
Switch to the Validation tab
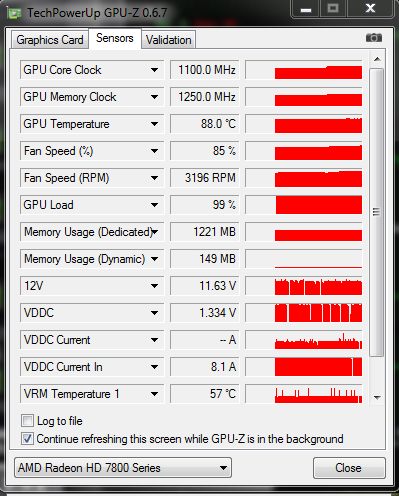[169, 40]
